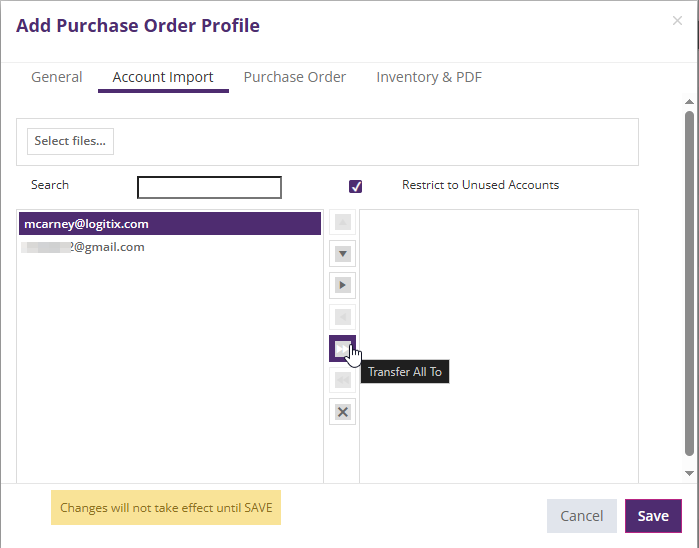Viewport: 699px width, 548px height.
Task: Select the gmail.com account entry
Action: (x=170, y=247)
